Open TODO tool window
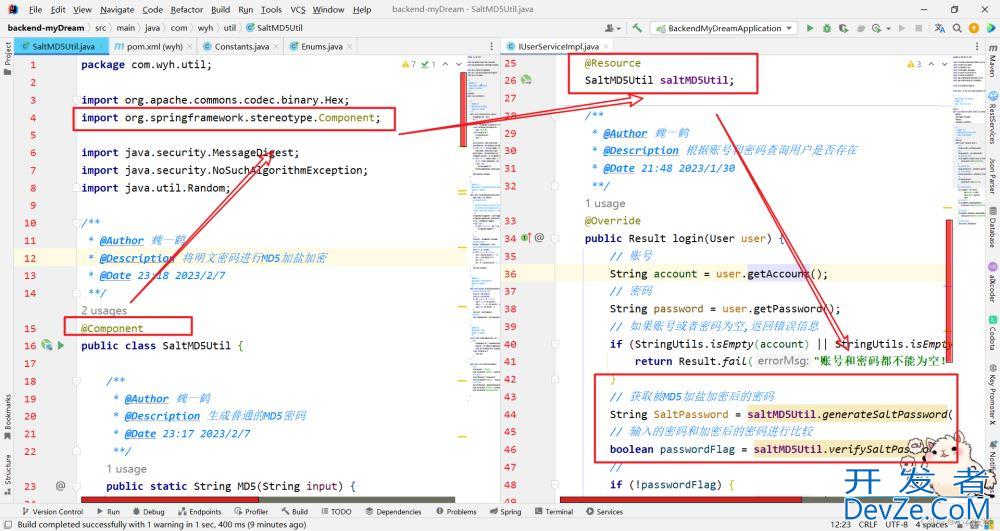 coord(337,512)
